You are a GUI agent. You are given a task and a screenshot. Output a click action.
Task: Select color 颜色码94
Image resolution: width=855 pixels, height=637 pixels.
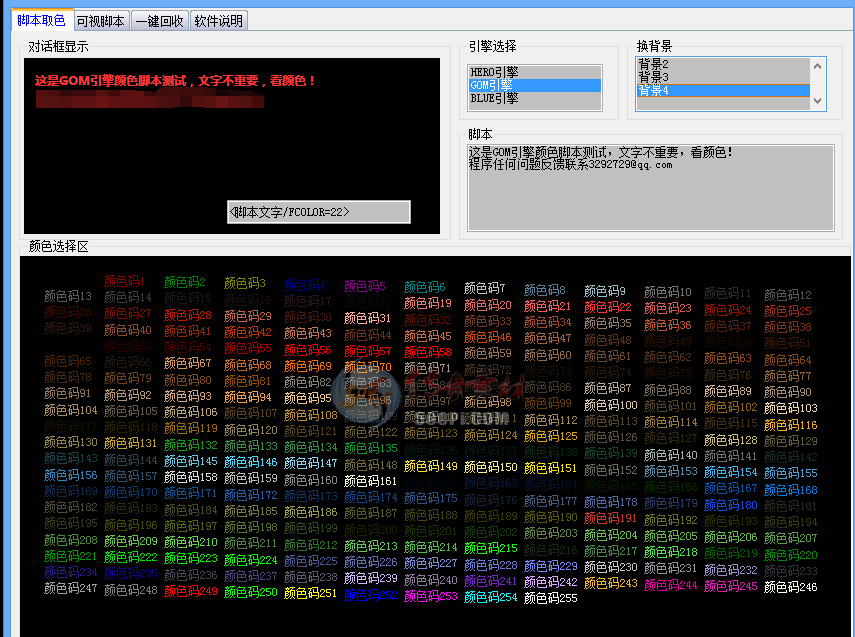[x=248, y=397]
